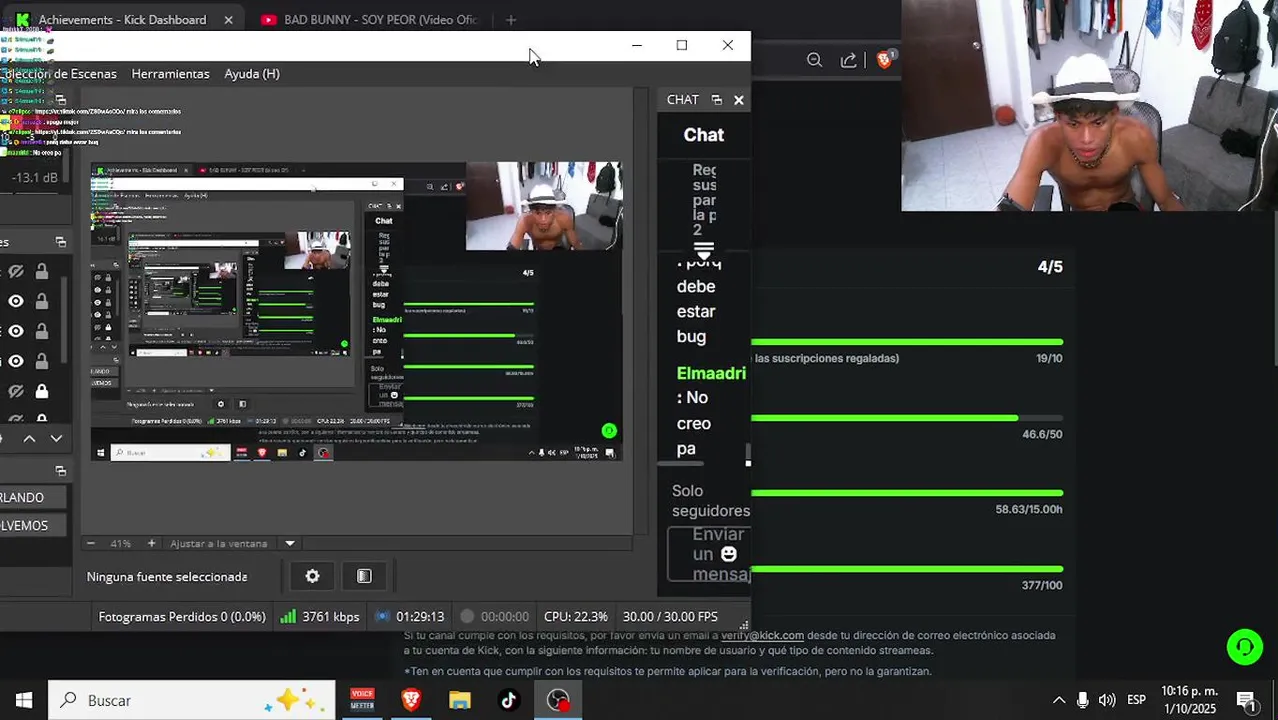Open OBS source properties gear icon
This screenshot has width=1278, height=720.
(312, 576)
